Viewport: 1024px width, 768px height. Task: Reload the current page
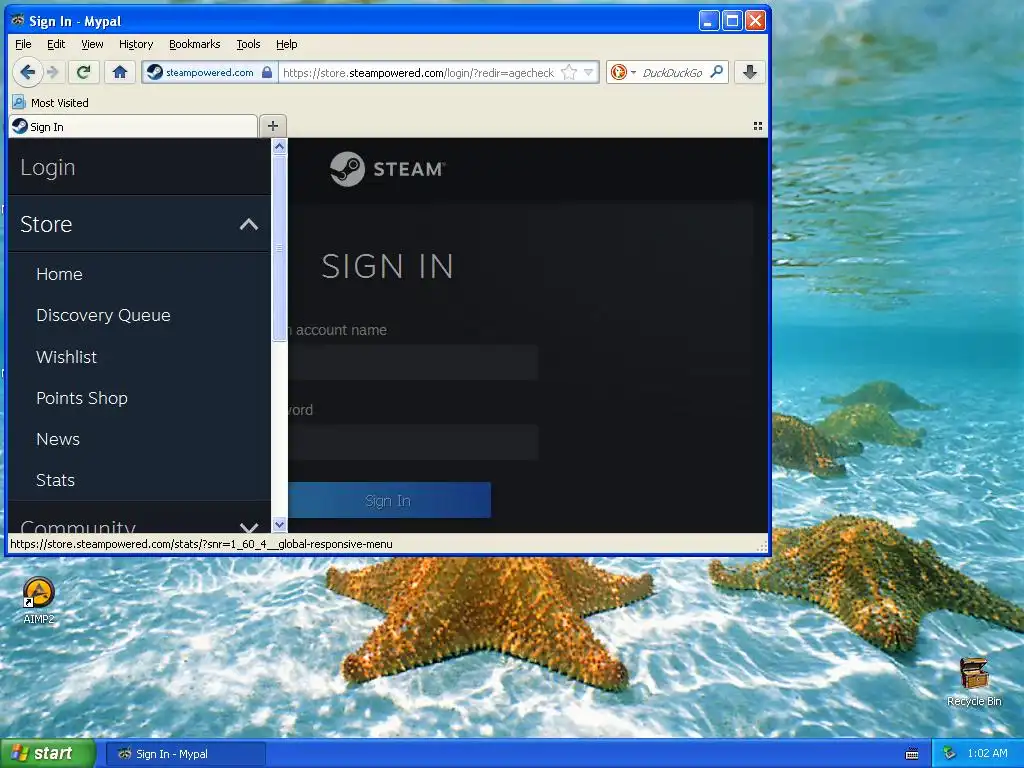[x=83, y=72]
